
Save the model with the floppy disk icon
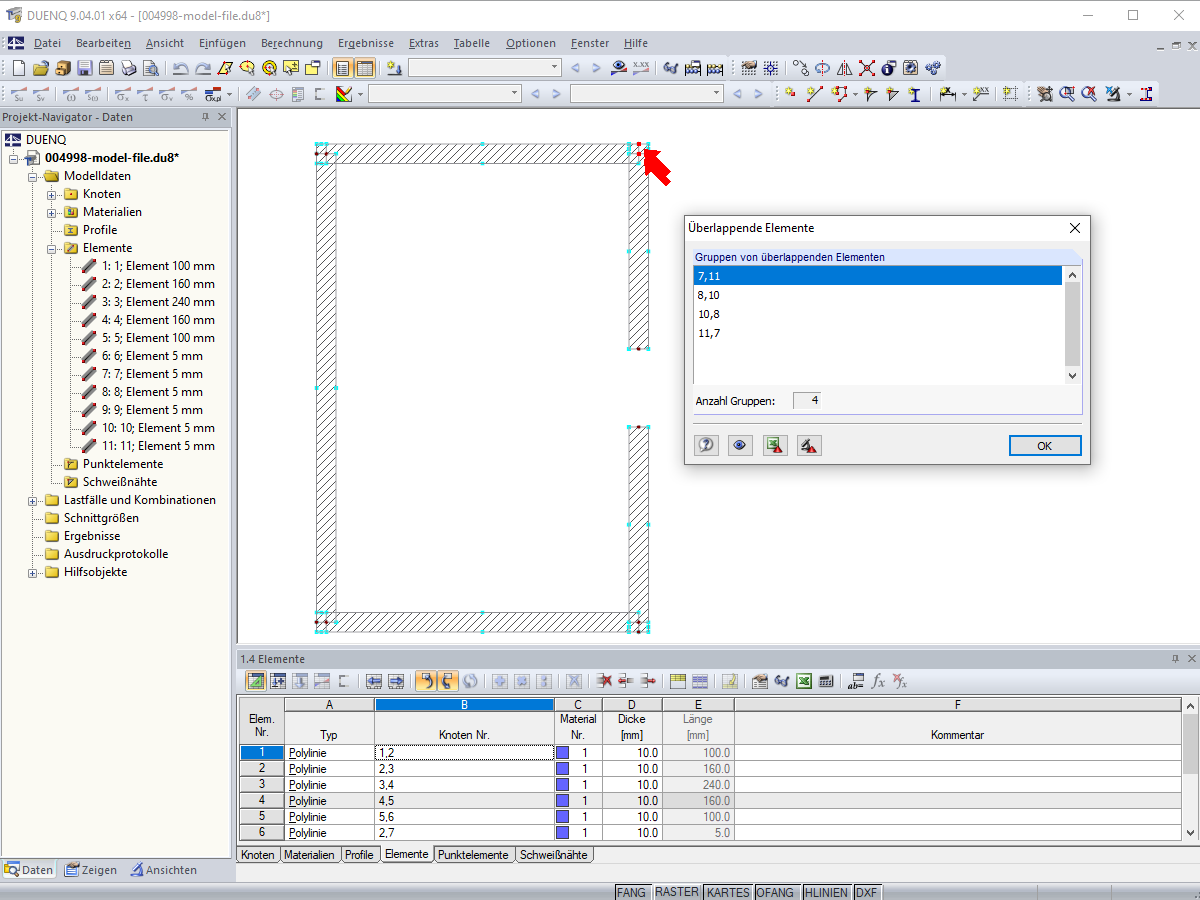(85, 68)
